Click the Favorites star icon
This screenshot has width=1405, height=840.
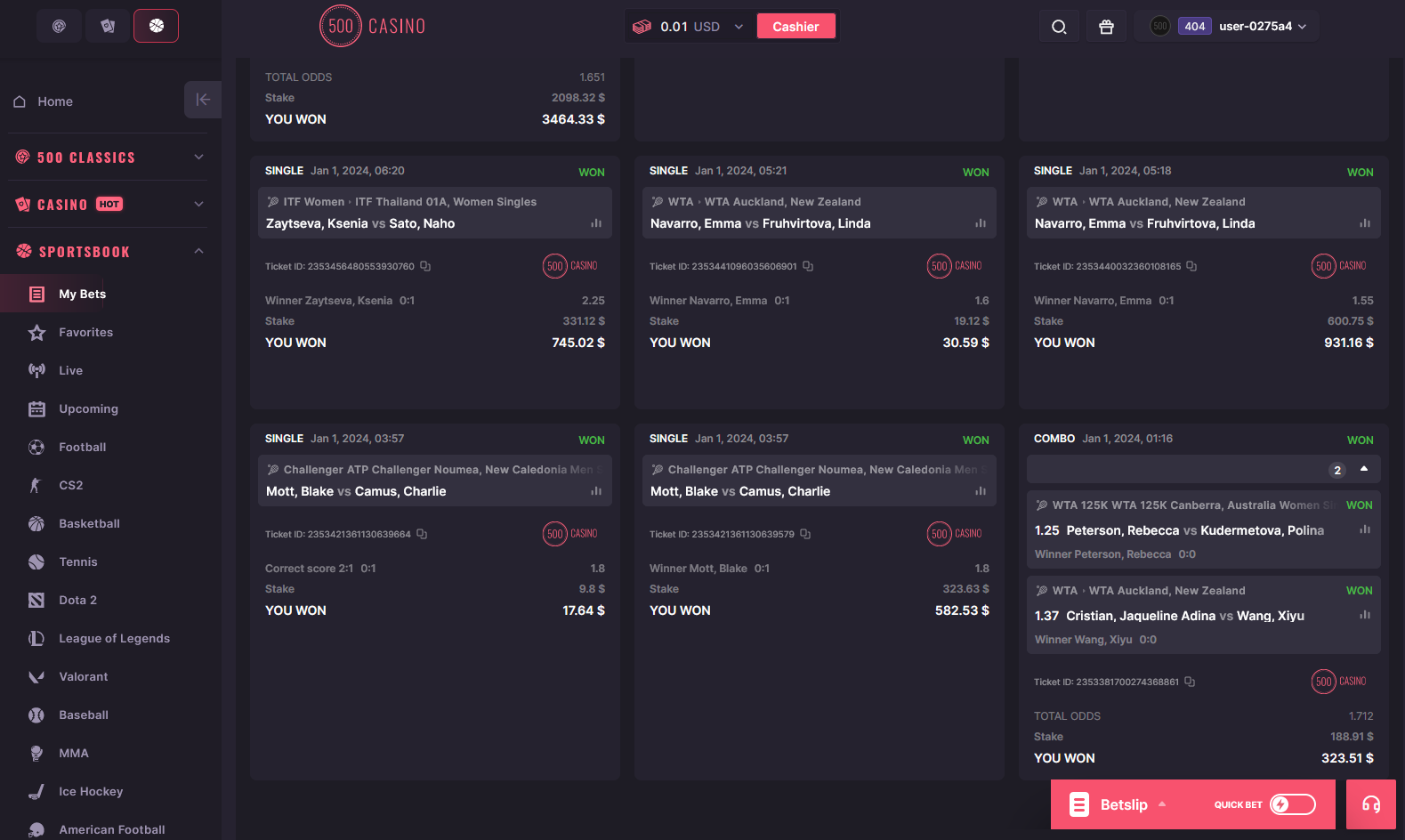click(x=36, y=333)
